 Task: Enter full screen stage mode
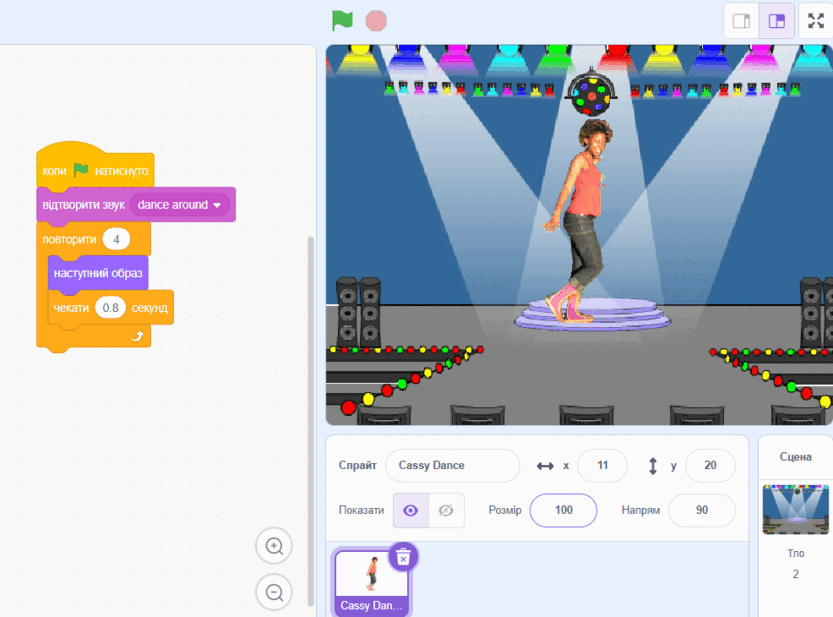816,21
